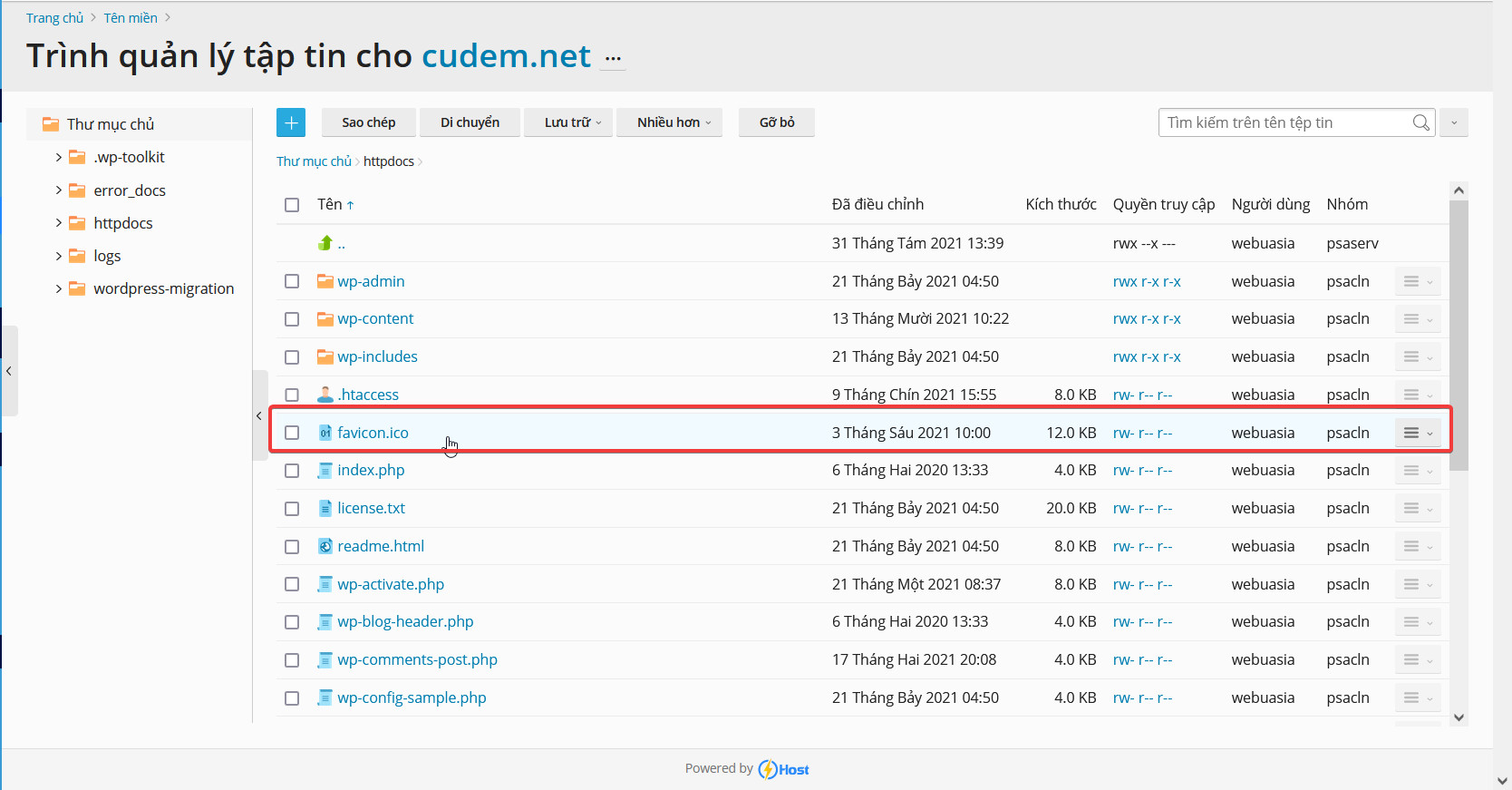Check the wp-admin row checkbox
1512x790 pixels.
[292, 281]
